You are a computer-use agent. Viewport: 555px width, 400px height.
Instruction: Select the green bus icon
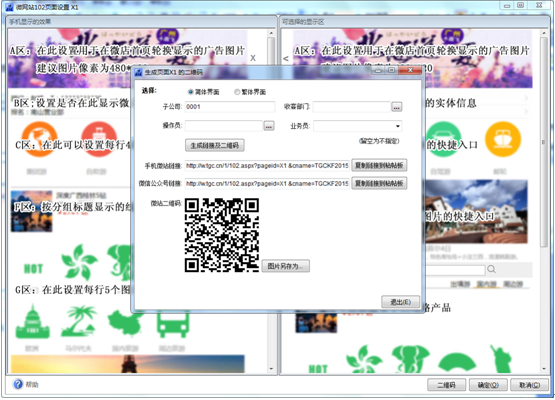pyautogui.click(x=173, y=325)
